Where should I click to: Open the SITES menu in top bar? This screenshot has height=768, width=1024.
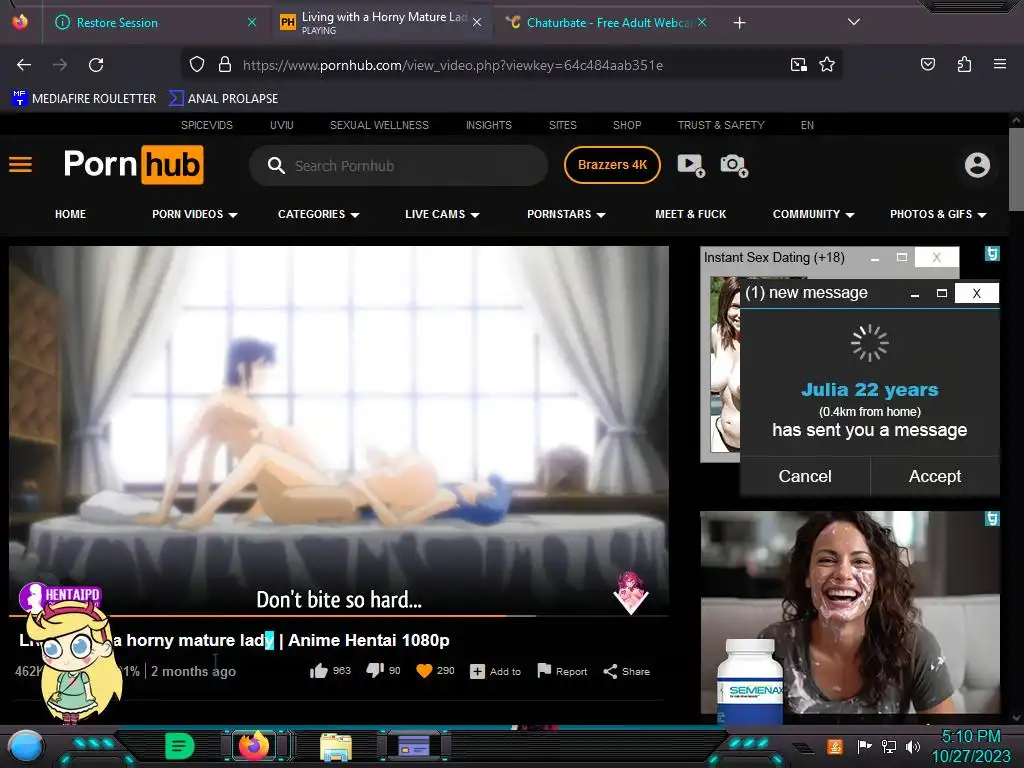click(562, 125)
